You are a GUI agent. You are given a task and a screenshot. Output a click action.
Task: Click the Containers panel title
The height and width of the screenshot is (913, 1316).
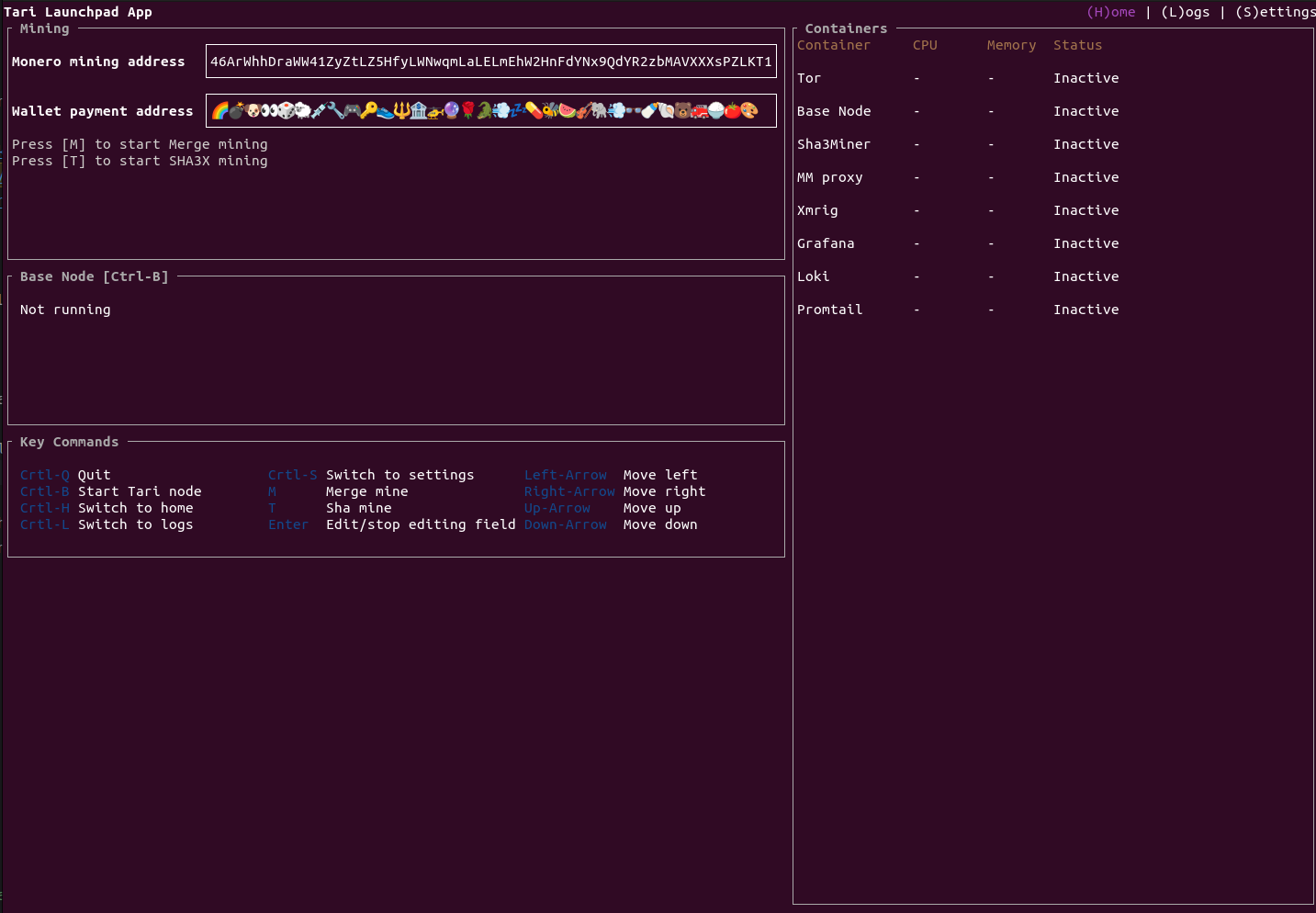(x=846, y=28)
